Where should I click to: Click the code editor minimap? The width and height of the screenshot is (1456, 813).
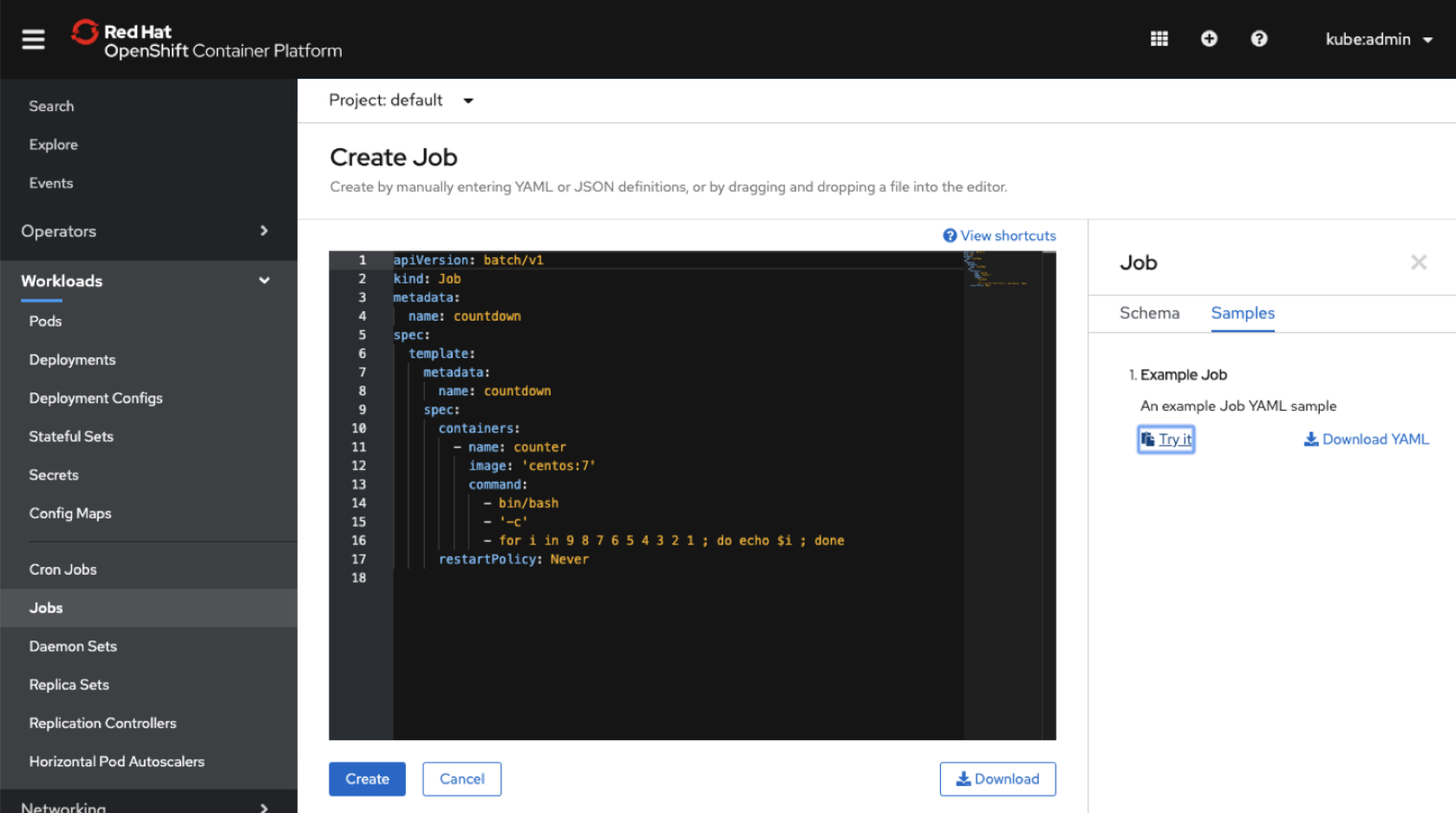997,270
